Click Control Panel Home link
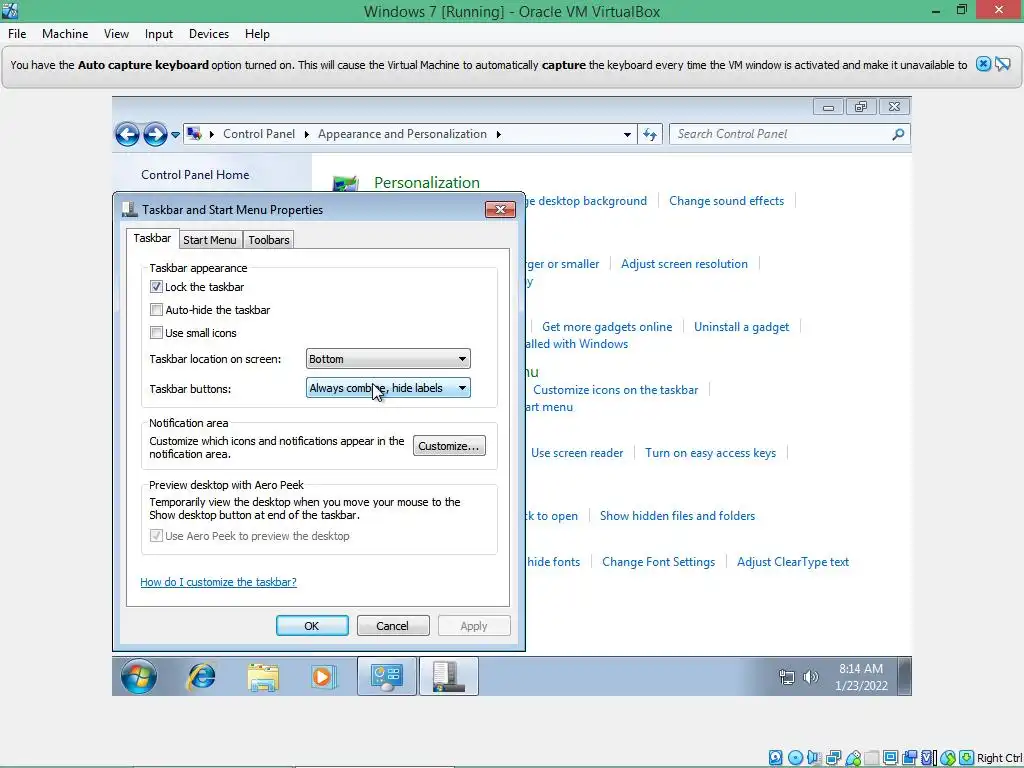Screen dimensions: 1024x768 tap(195, 174)
